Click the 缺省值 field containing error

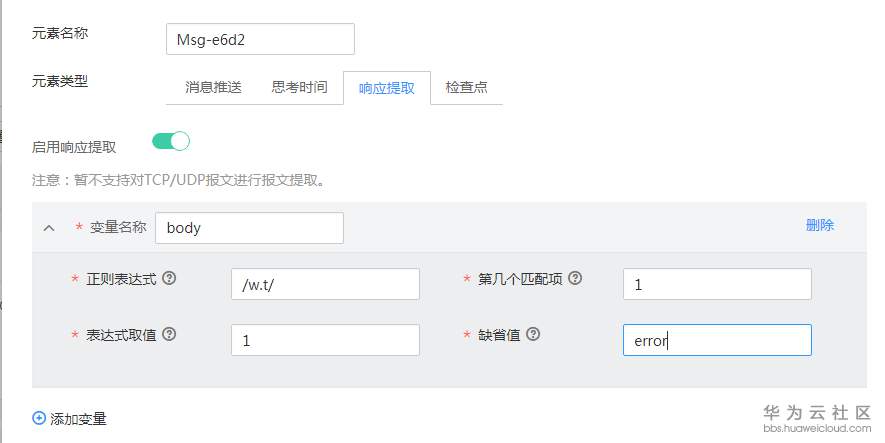(x=716, y=340)
